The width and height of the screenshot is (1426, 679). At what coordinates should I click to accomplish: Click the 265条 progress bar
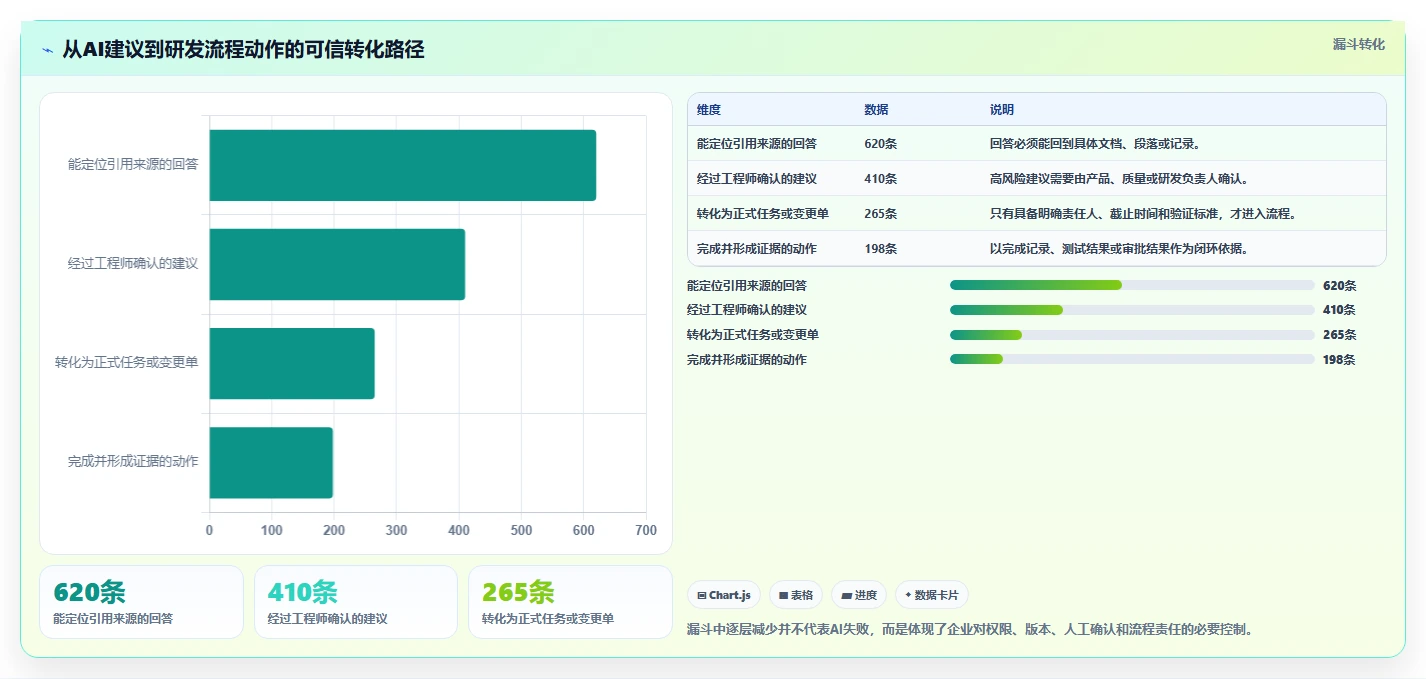pyautogui.click(x=1132, y=335)
